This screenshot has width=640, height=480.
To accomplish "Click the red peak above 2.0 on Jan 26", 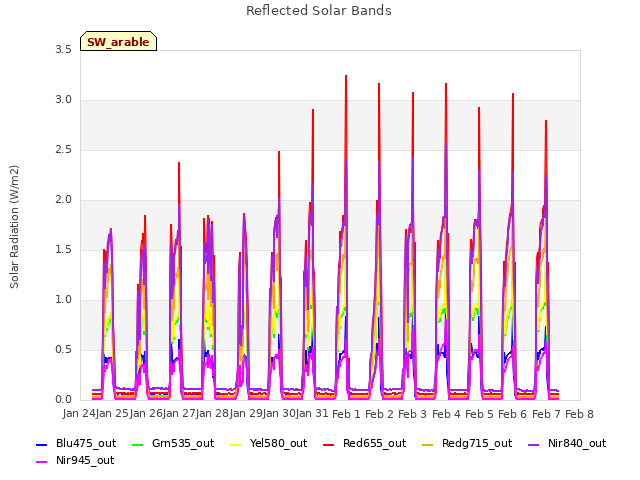I will pyautogui.click(x=179, y=165).
